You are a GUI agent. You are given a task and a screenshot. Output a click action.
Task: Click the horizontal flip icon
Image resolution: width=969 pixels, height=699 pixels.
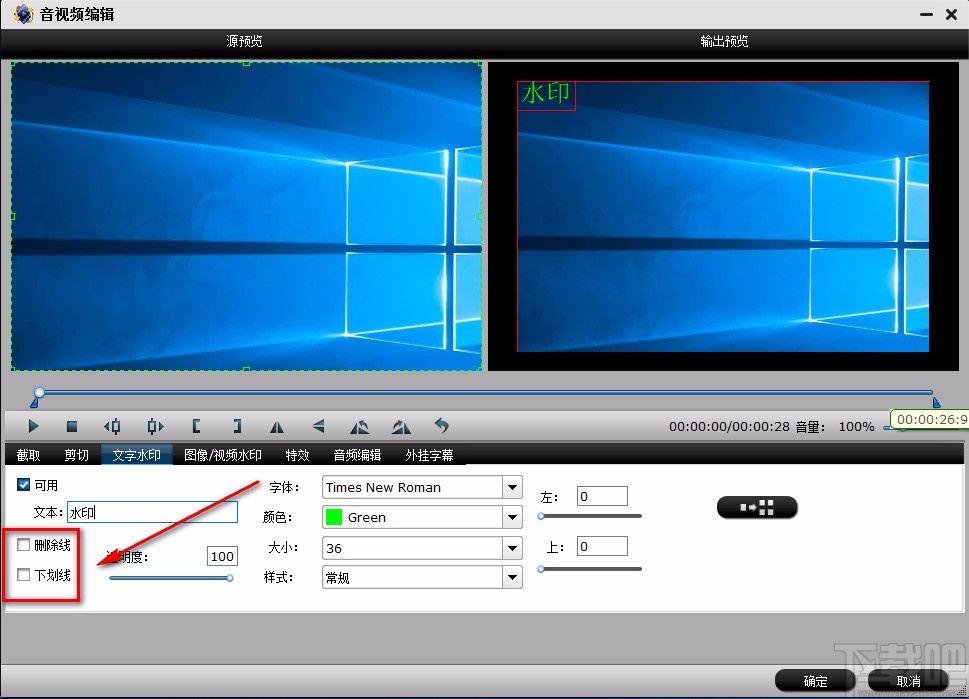(x=277, y=426)
